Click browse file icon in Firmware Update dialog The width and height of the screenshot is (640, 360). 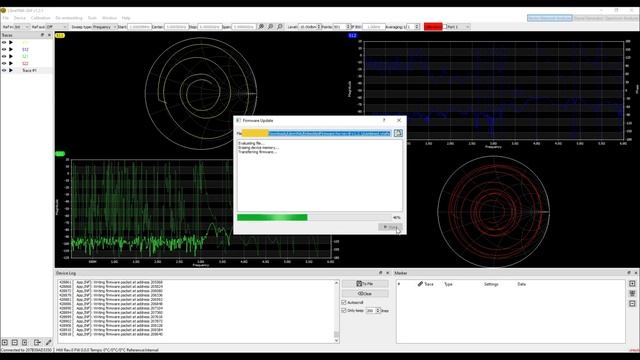[x=398, y=133]
